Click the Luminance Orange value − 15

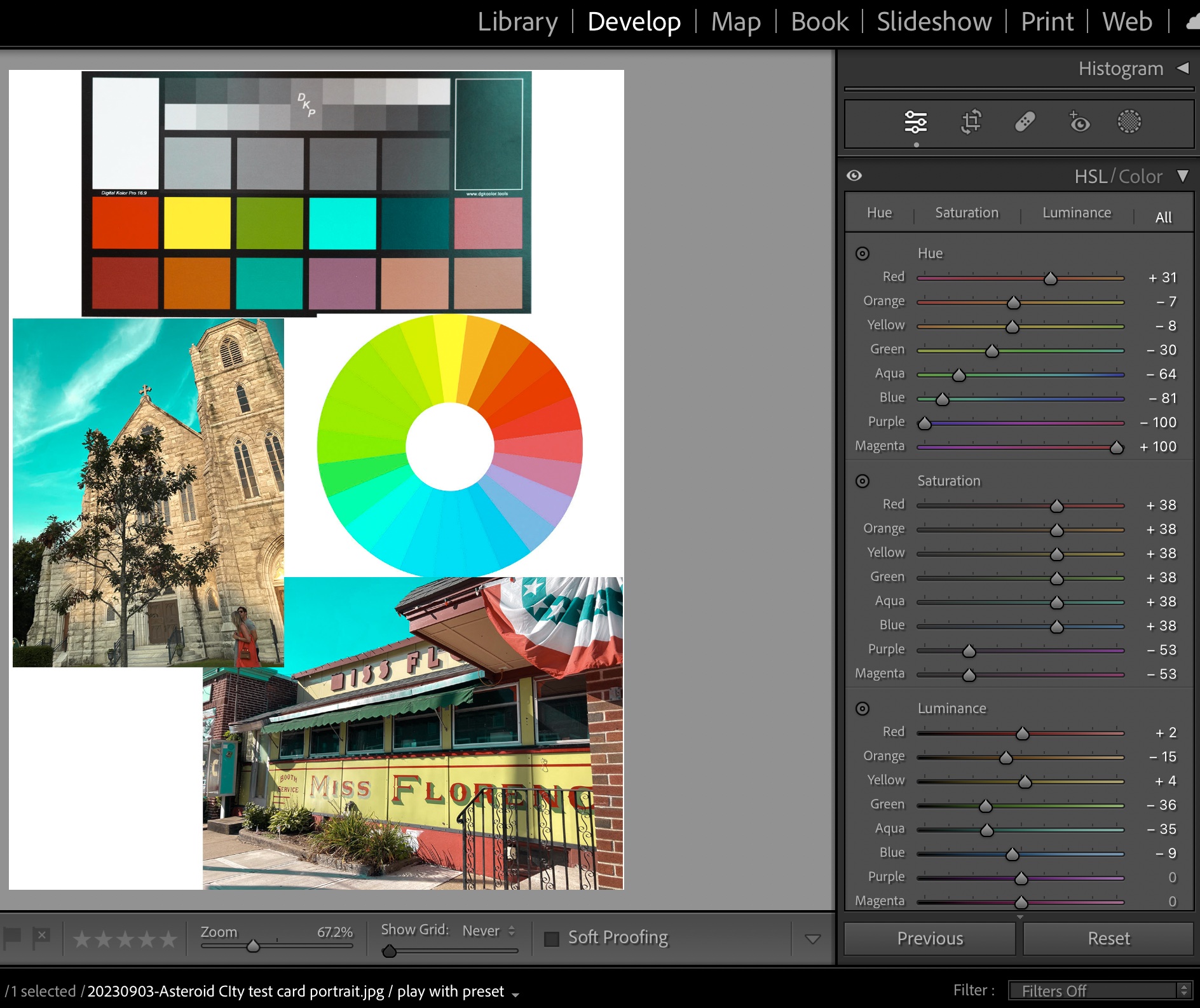(x=1162, y=757)
